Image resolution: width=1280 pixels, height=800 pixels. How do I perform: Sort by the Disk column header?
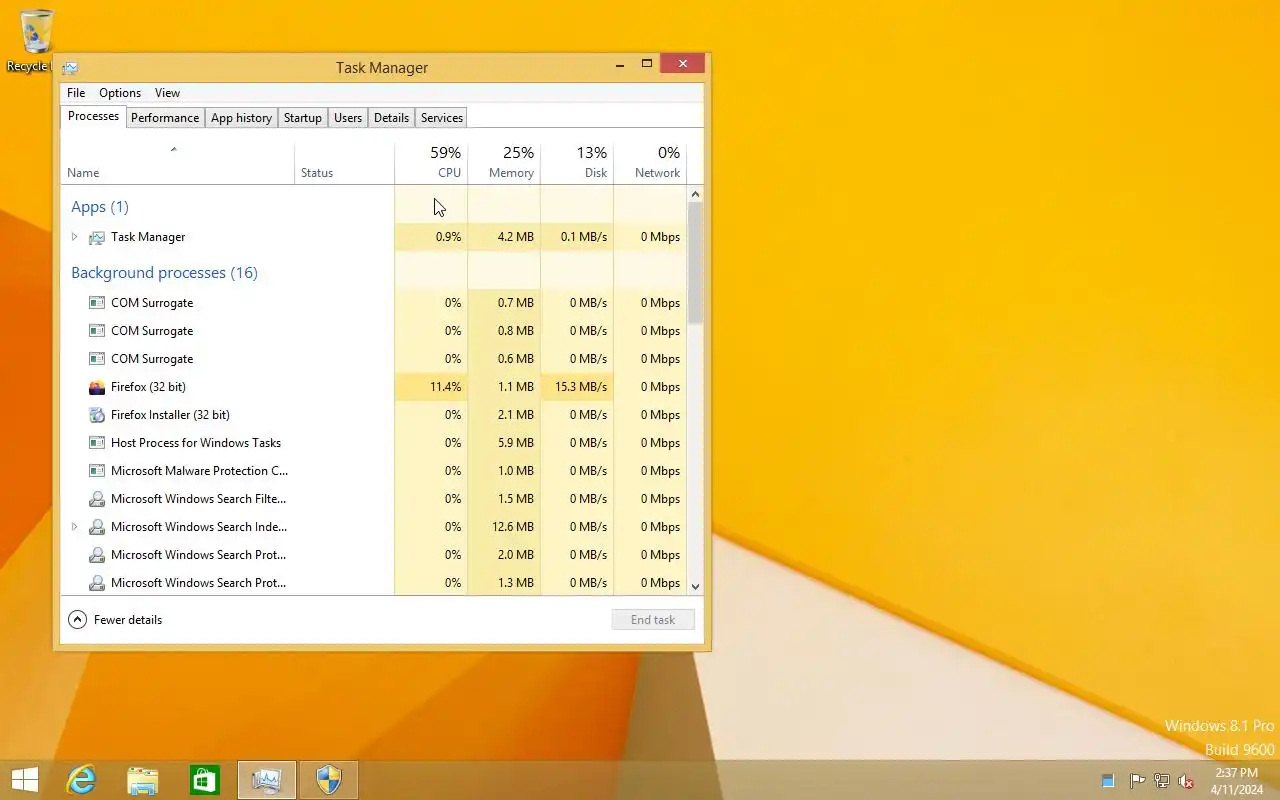pos(577,162)
